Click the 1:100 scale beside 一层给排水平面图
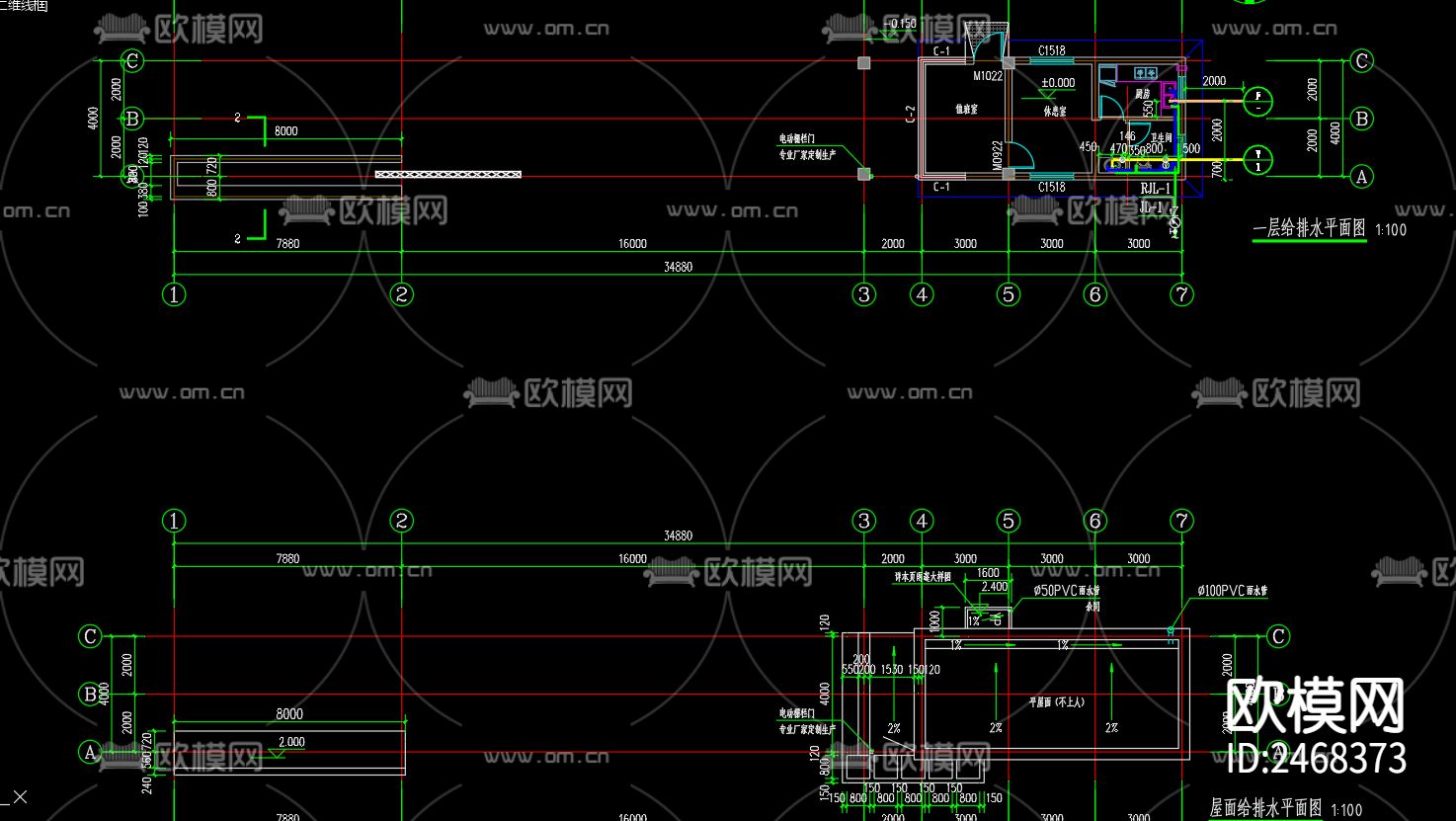Screen dimensions: 1456x821 click(x=1391, y=230)
